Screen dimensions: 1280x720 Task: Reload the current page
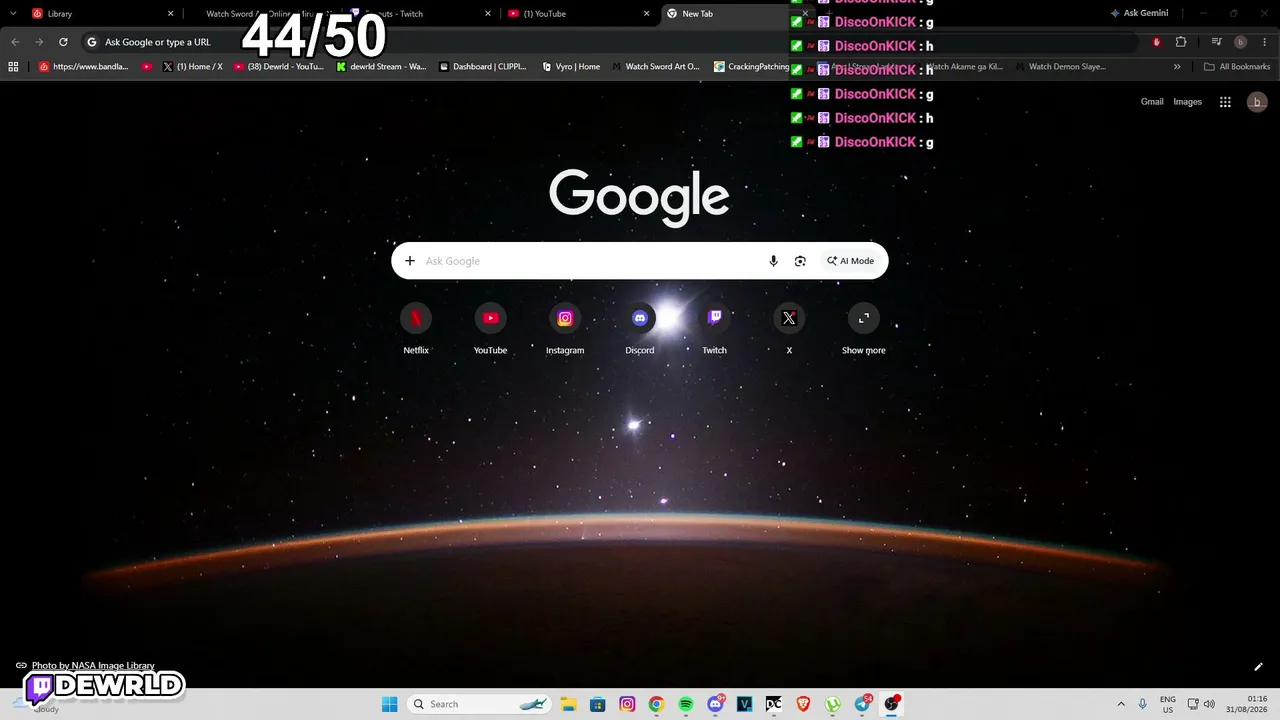coord(63,42)
